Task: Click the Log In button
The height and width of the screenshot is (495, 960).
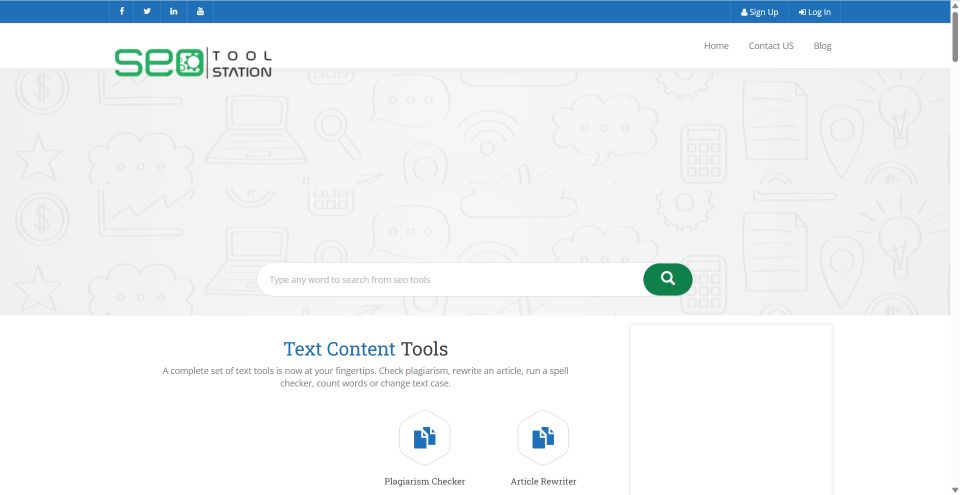Action: 815,12
